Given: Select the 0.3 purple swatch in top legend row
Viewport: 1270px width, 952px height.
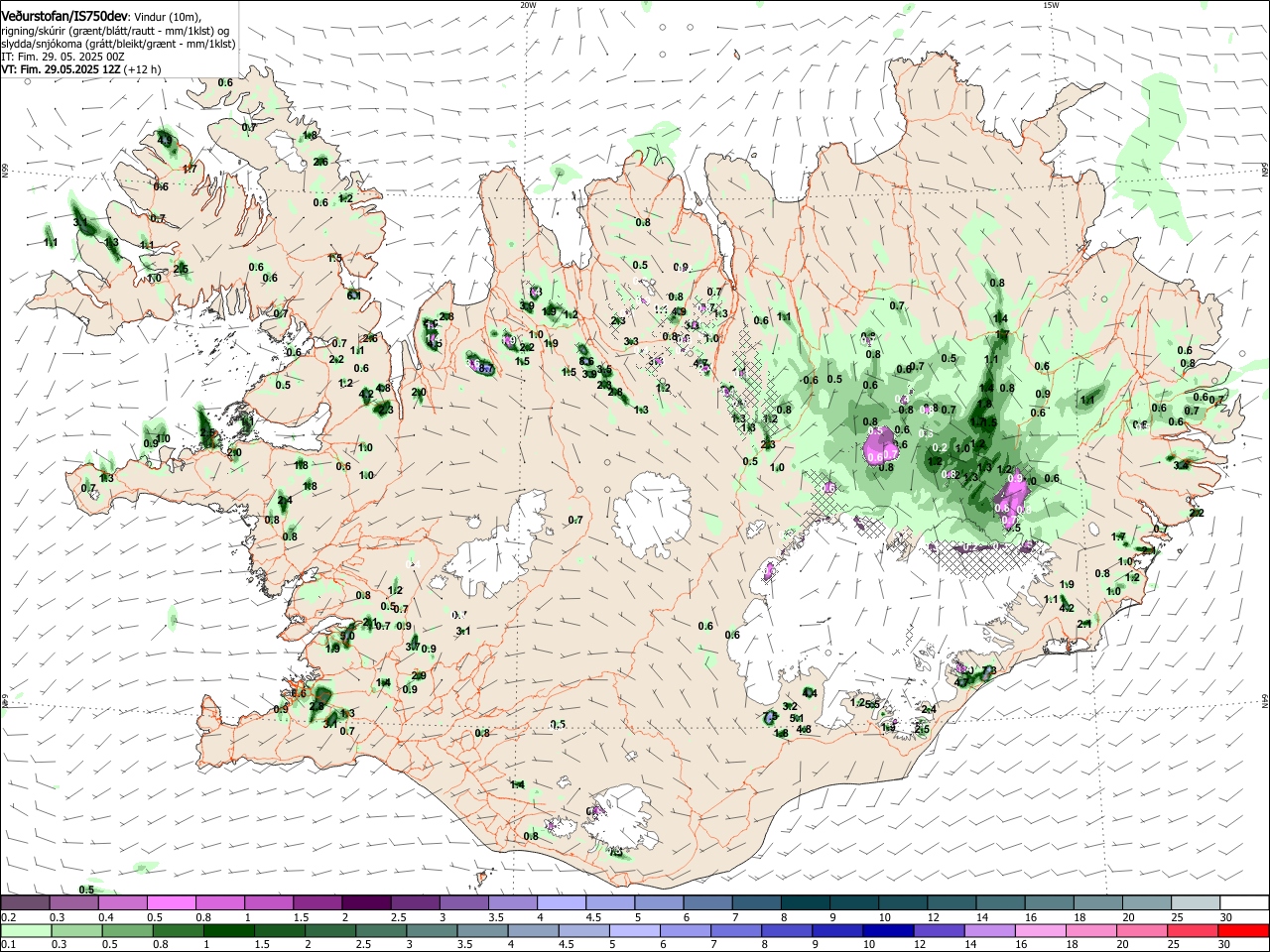Looking at the screenshot, I should [x=73, y=902].
